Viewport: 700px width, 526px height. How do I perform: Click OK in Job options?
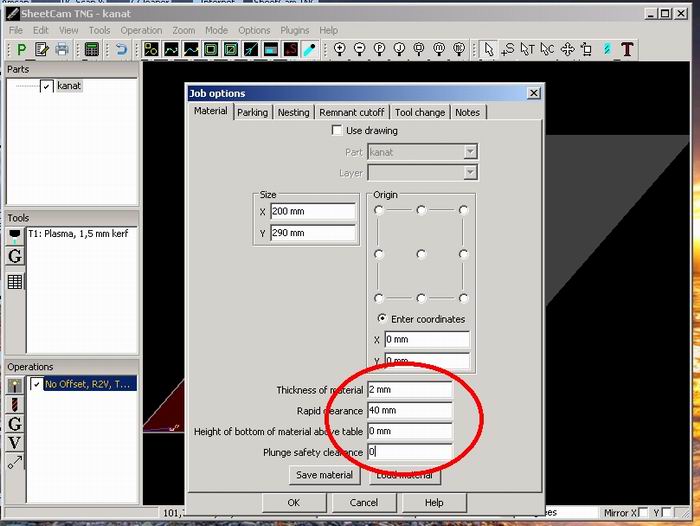point(294,503)
